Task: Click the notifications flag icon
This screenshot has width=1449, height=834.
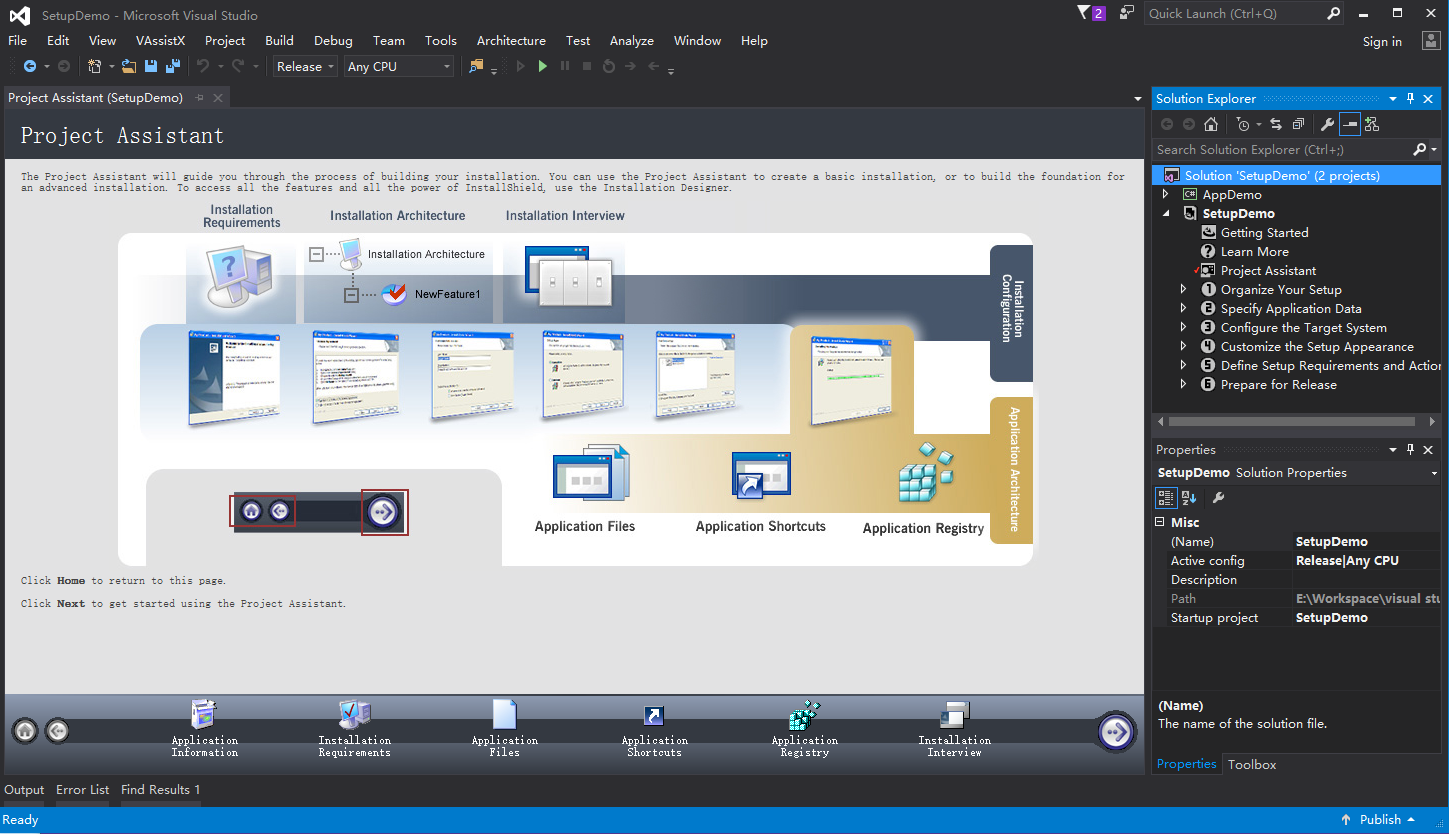Action: [1085, 13]
